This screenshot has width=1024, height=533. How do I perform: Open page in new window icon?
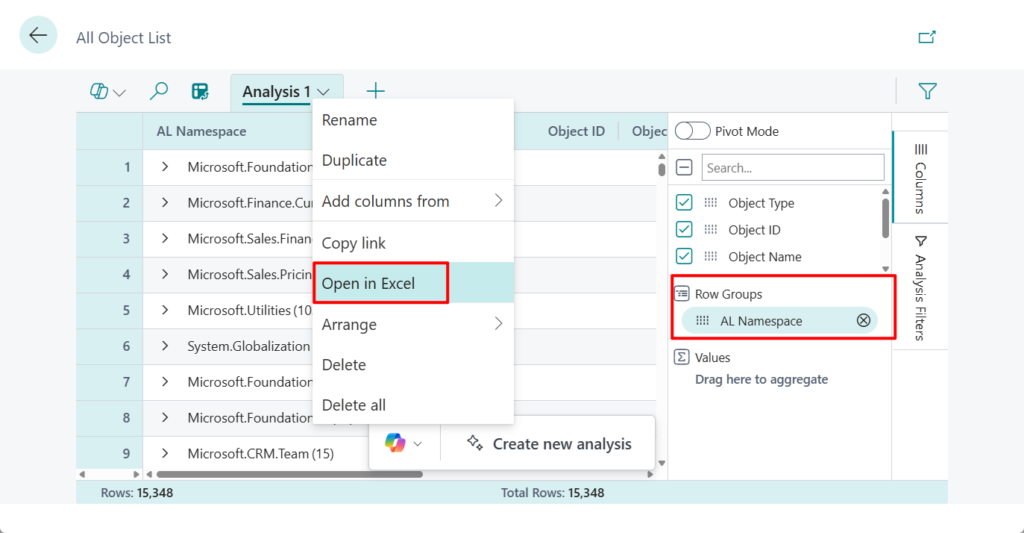pyautogui.click(x=927, y=37)
